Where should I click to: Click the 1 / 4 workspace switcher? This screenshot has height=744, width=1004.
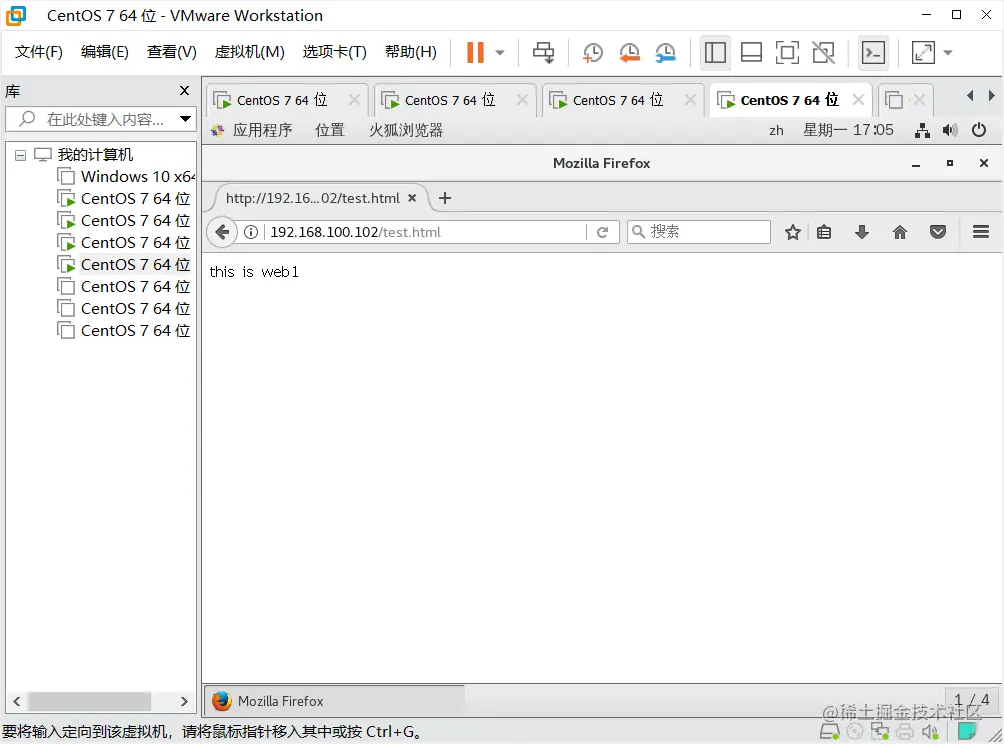pyautogui.click(x=971, y=700)
